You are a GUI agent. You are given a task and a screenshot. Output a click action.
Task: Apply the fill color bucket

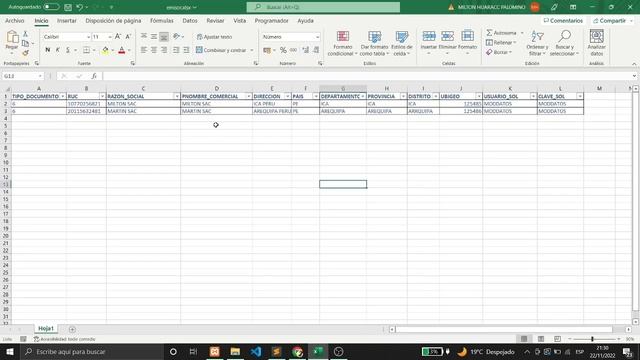pyautogui.click(x=105, y=50)
